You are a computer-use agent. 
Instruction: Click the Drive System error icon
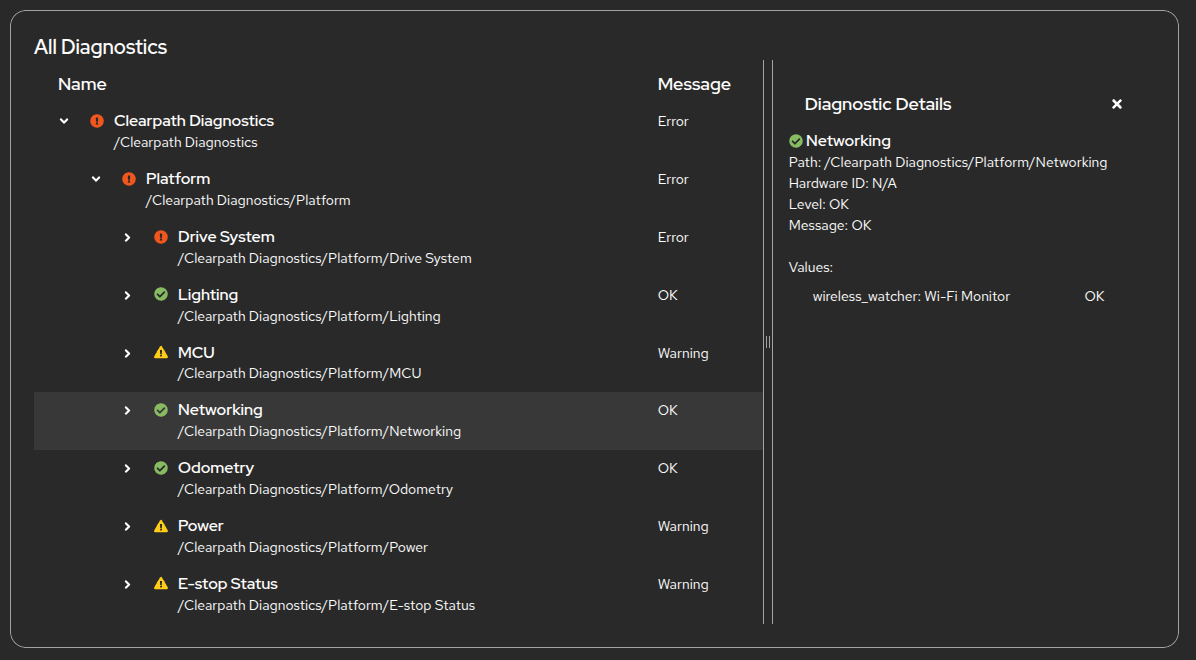pos(161,237)
